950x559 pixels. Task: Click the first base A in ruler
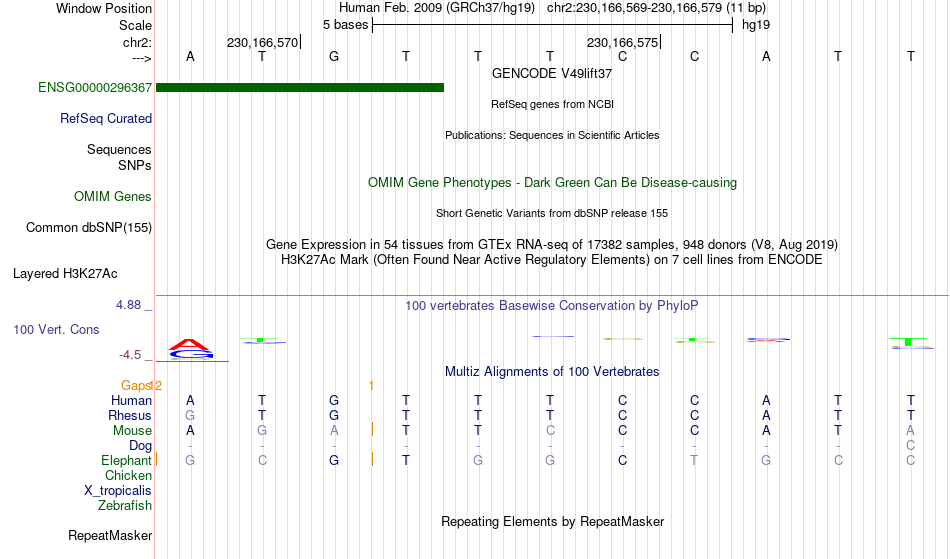(190, 57)
